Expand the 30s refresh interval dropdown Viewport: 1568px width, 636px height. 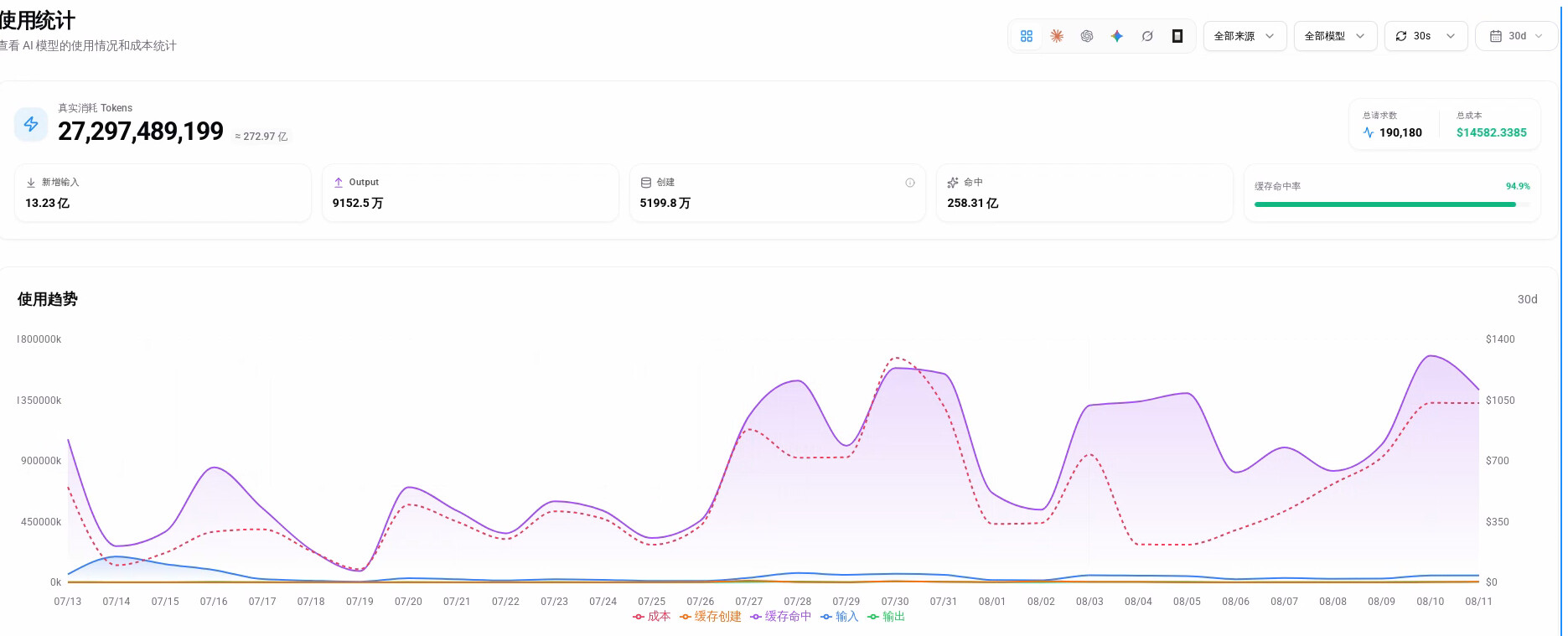click(x=1426, y=36)
